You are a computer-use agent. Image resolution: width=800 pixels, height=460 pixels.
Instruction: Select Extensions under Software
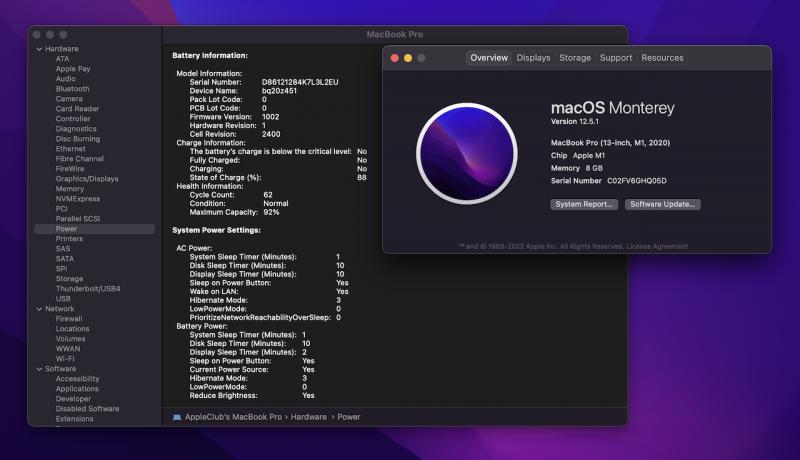74,419
